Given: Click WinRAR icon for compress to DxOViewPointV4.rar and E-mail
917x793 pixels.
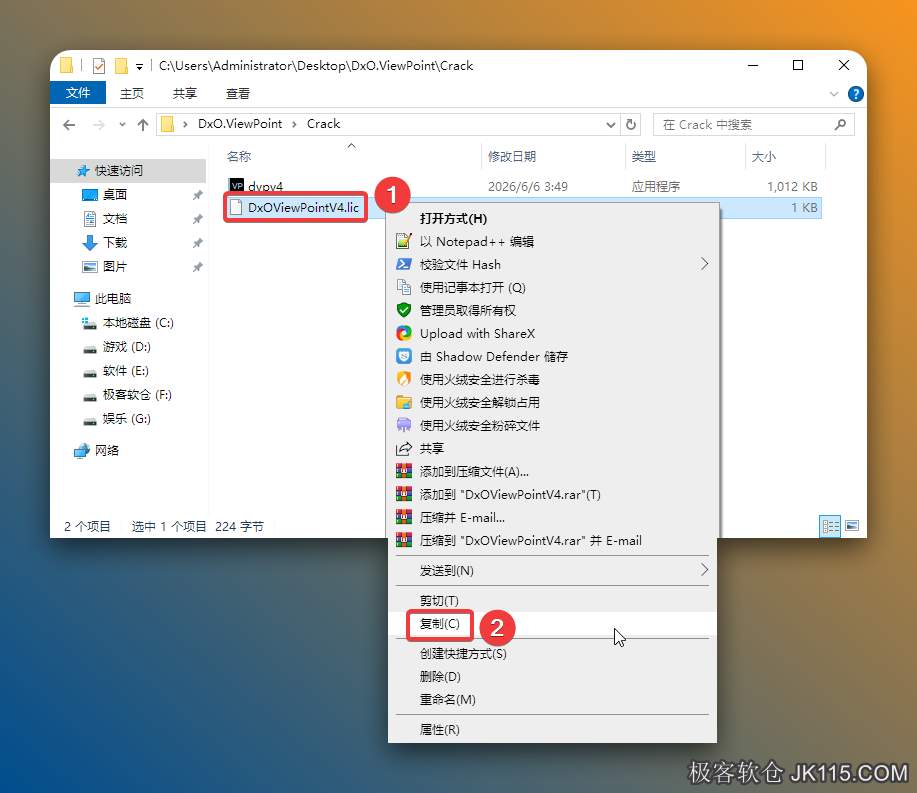Looking at the screenshot, I should click(404, 540).
